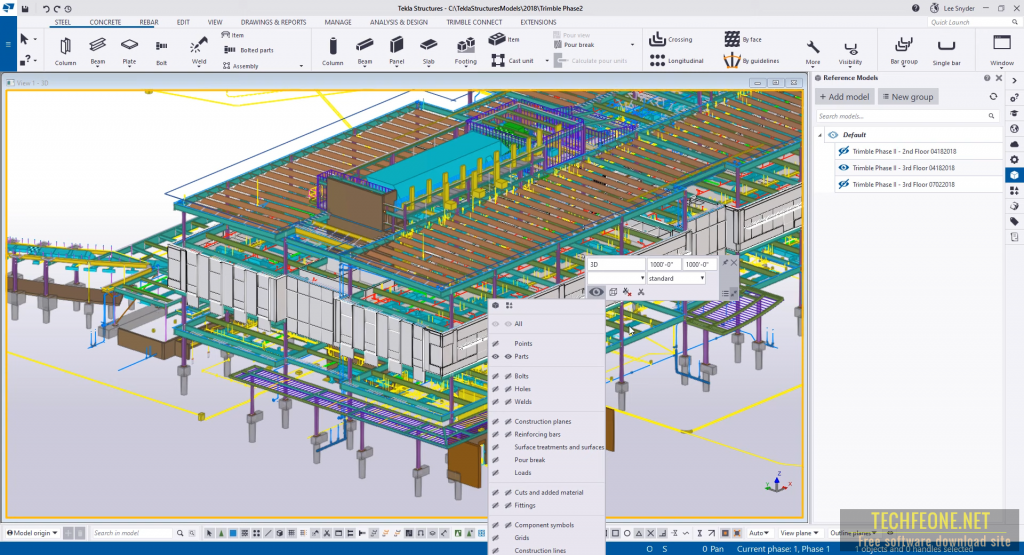Image resolution: width=1024 pixels, height=555 pixels.
Task: Open the Model origin dropdown
Action: coord(32,533)
